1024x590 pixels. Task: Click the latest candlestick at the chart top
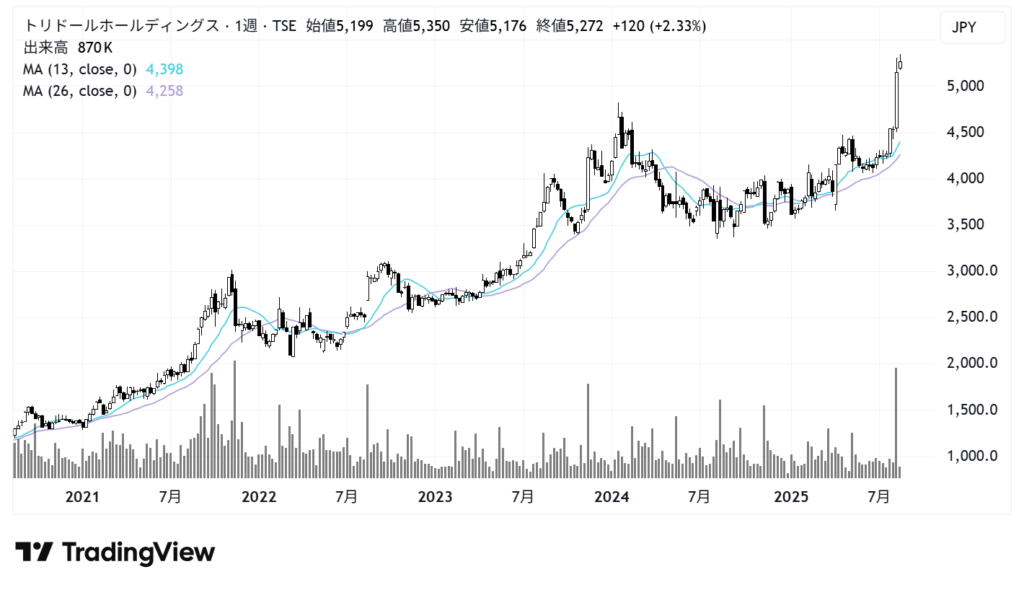(x=901, y=63)
